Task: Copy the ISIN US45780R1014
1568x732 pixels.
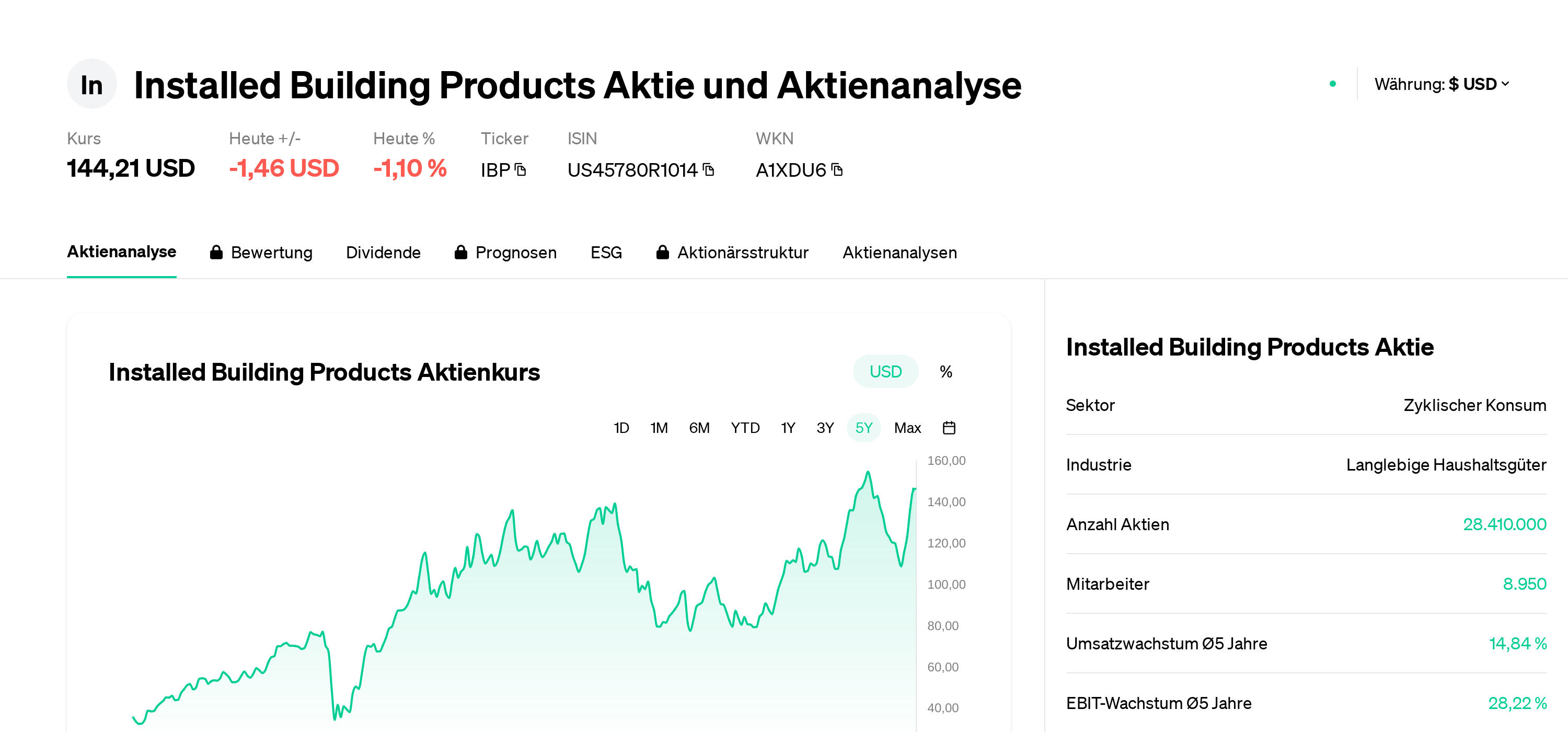Action: (x=709, y=170)
